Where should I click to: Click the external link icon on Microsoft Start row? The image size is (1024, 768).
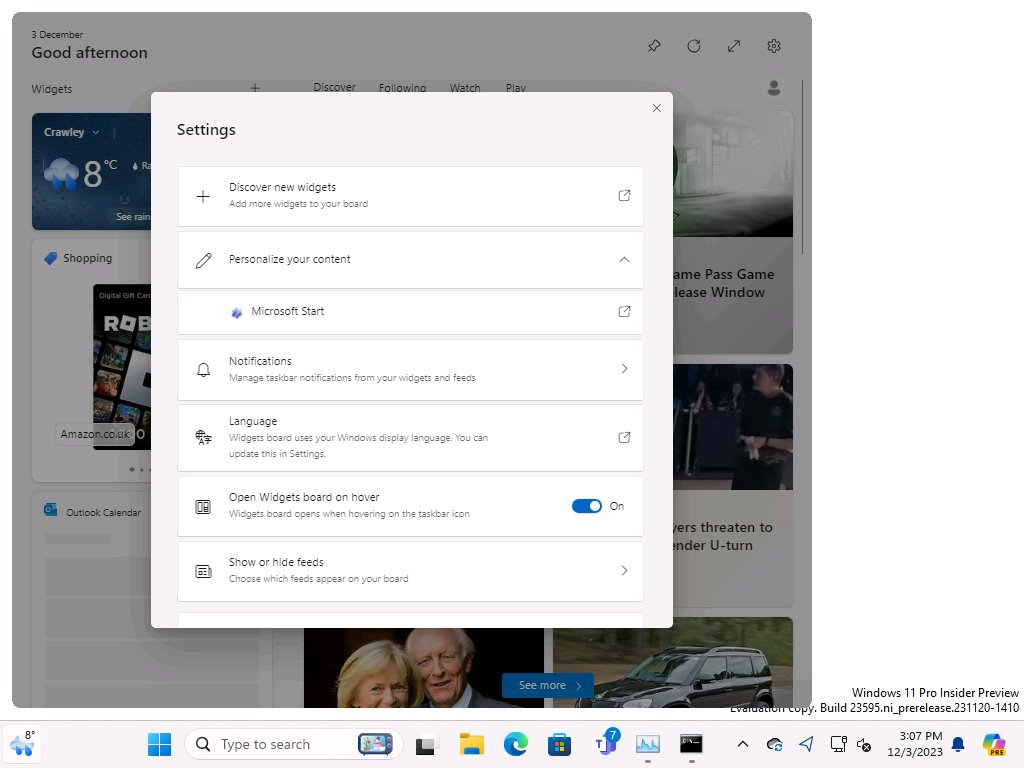tap(624, 312)
